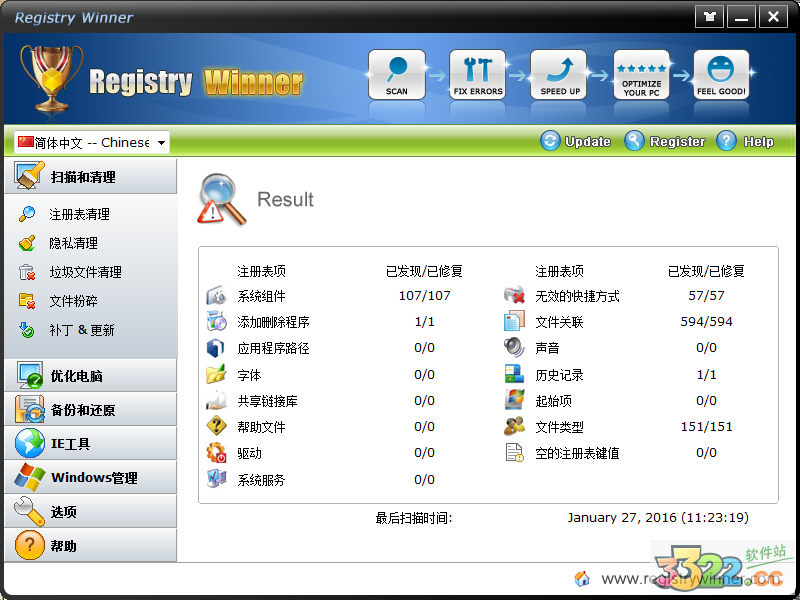800x600 pixels.
Task: Click the 最后扫描时间 label
Action: tap(414, 518)
